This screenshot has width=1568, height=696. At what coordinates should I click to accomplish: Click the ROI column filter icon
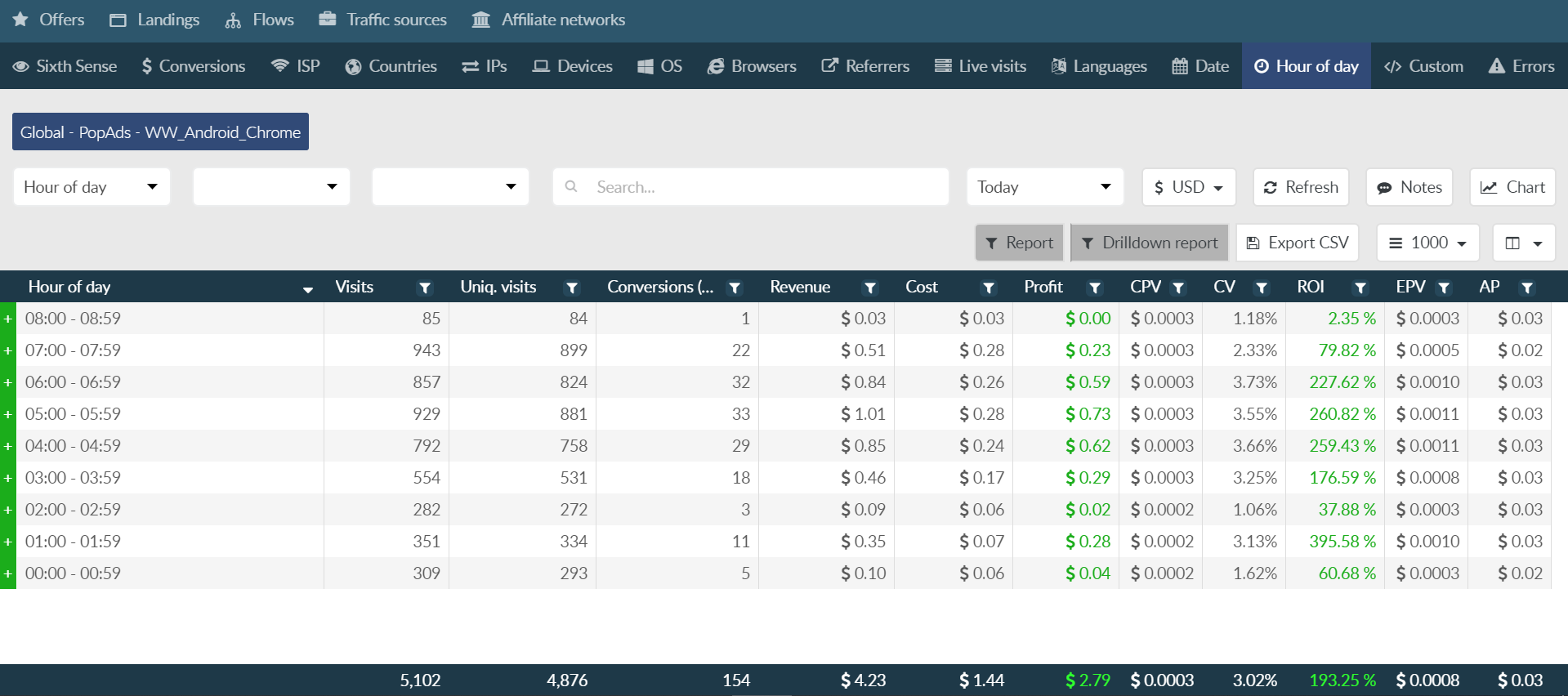1360,288
